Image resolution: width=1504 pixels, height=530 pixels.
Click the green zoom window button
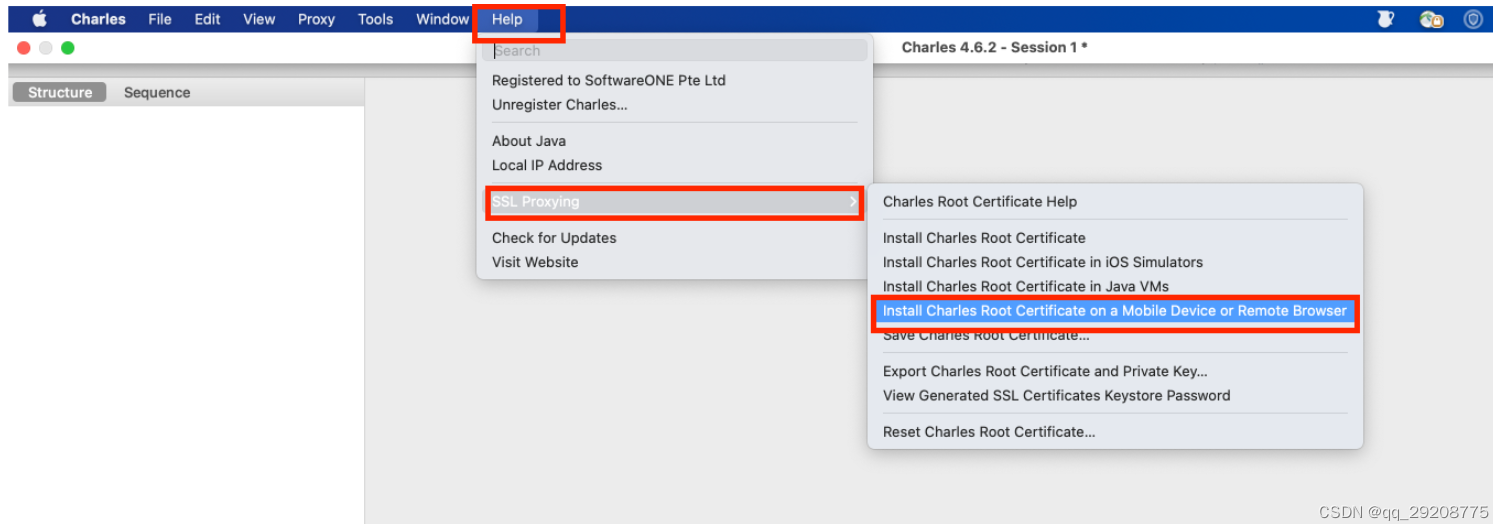68,48
